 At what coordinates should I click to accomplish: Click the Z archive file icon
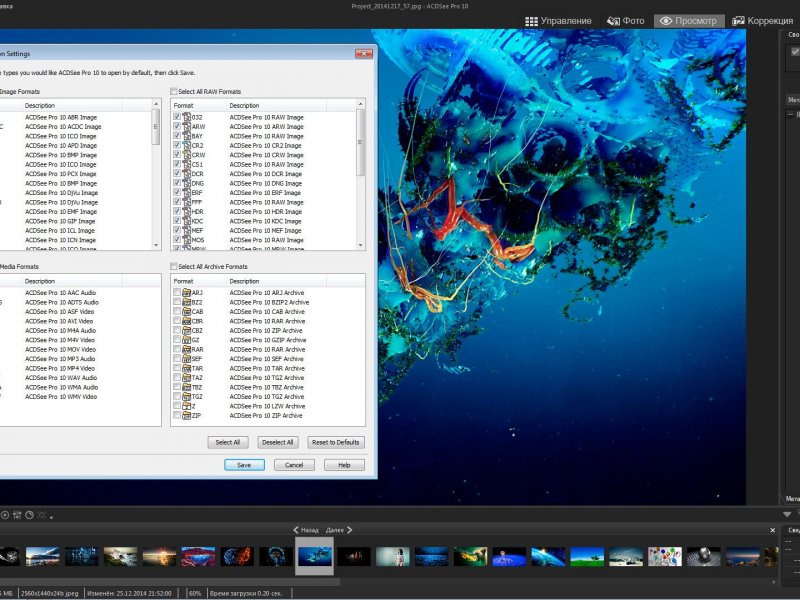click(187, 406)
